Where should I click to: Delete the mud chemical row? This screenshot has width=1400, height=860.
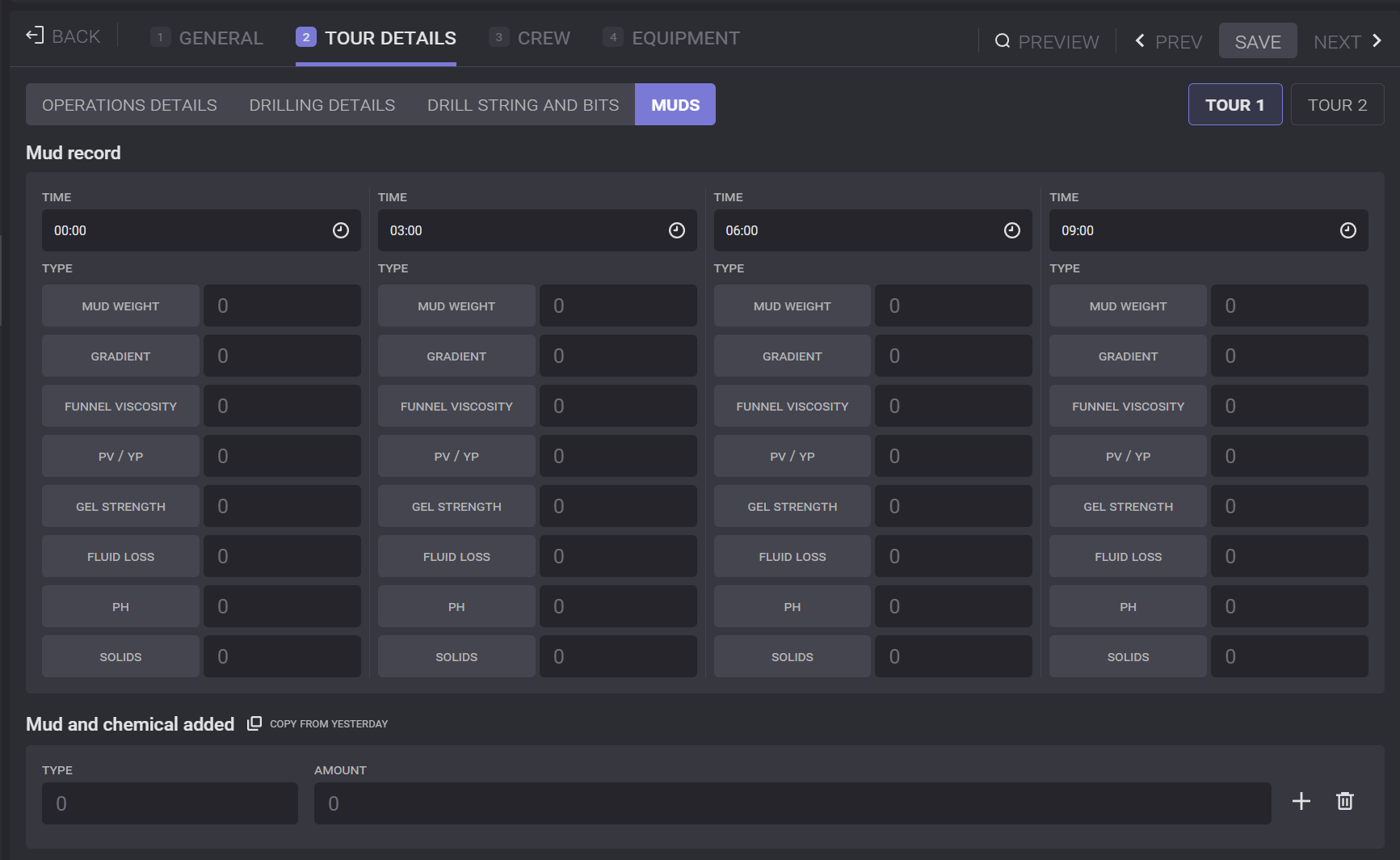(x=1344, y=801)
